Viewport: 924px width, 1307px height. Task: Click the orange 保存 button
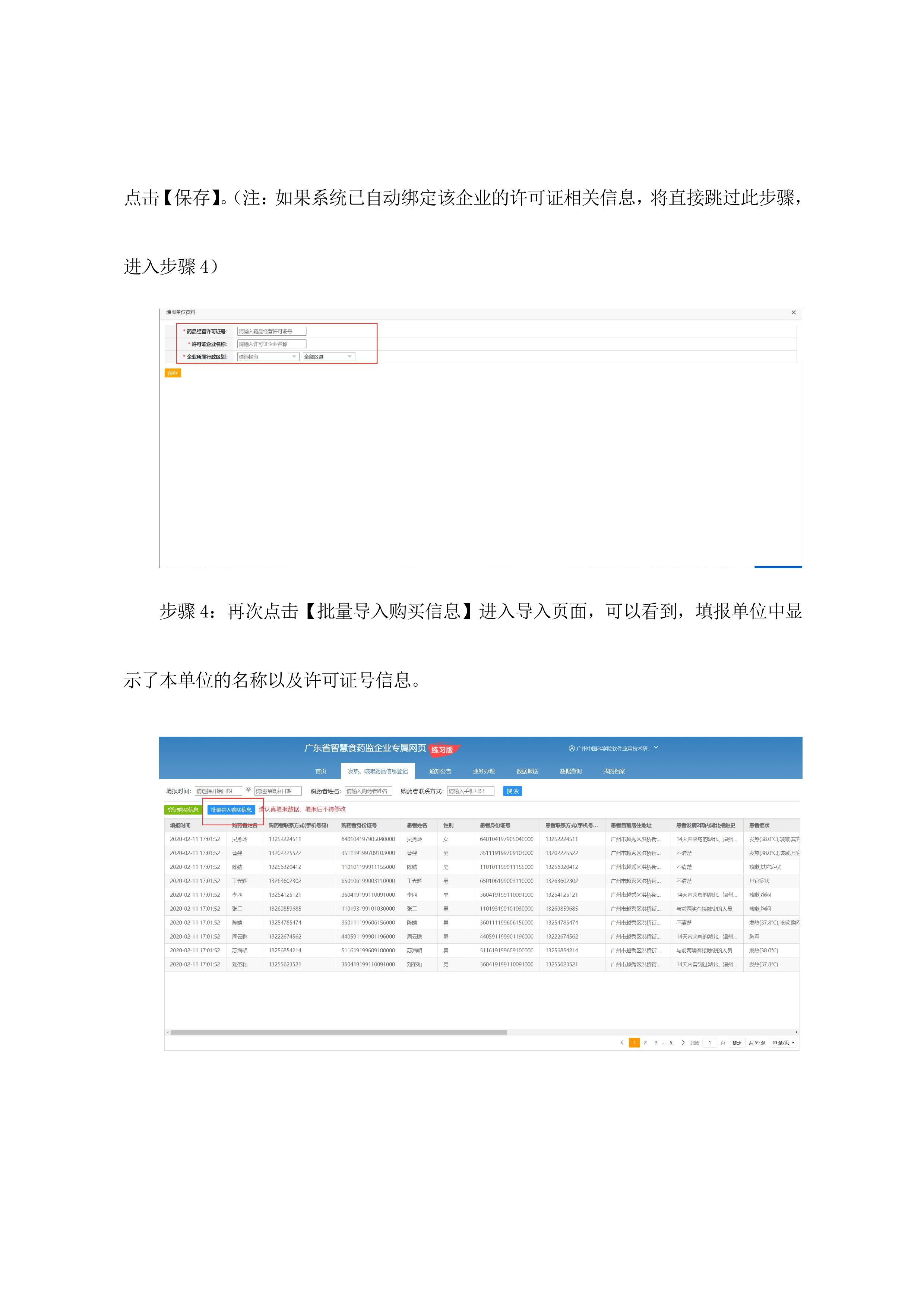(173, 373)
